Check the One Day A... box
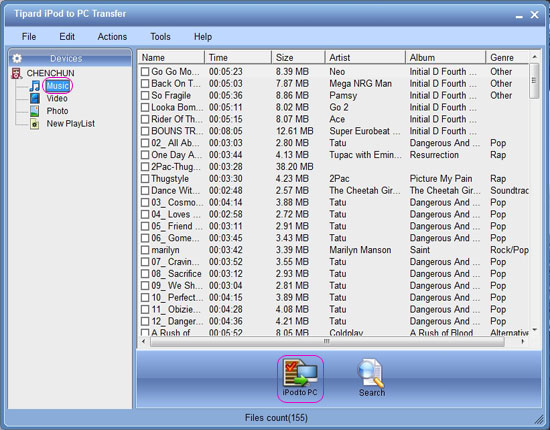The width and height of the screenshot is (550, 430). pyautogui.click(x=145, y=155)
